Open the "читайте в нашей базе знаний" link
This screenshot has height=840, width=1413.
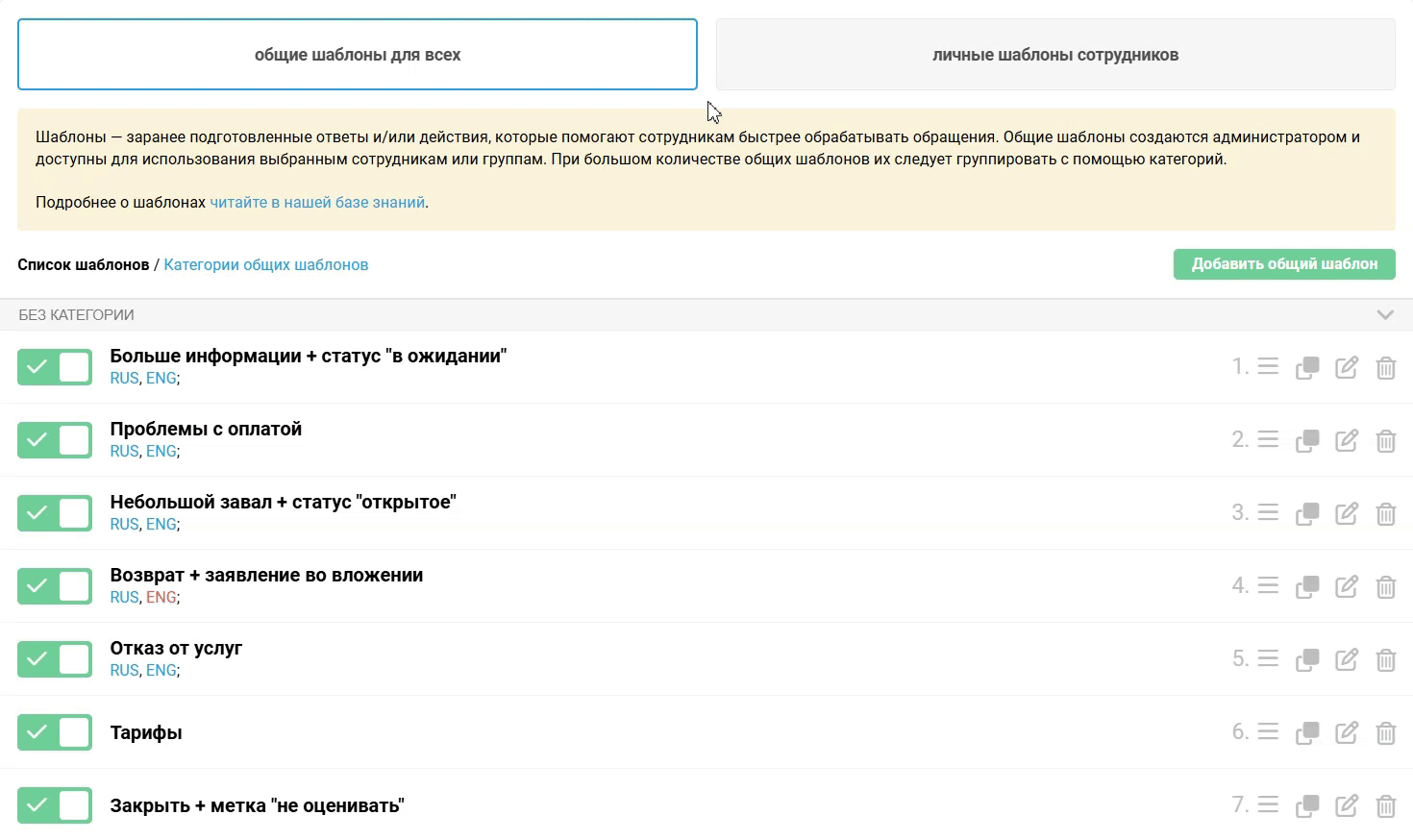pyautogui.click(x=317, y=203)
